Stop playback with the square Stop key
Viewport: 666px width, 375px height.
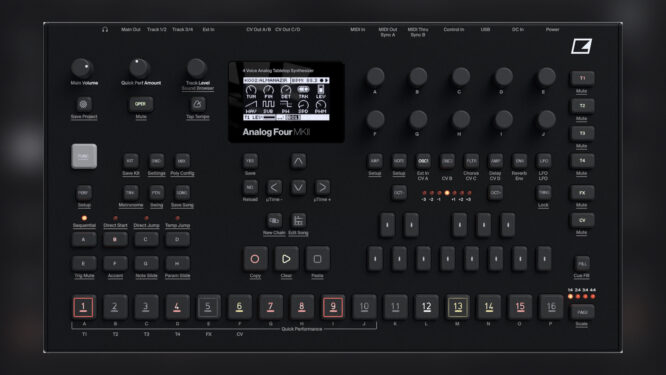[317, 259]
